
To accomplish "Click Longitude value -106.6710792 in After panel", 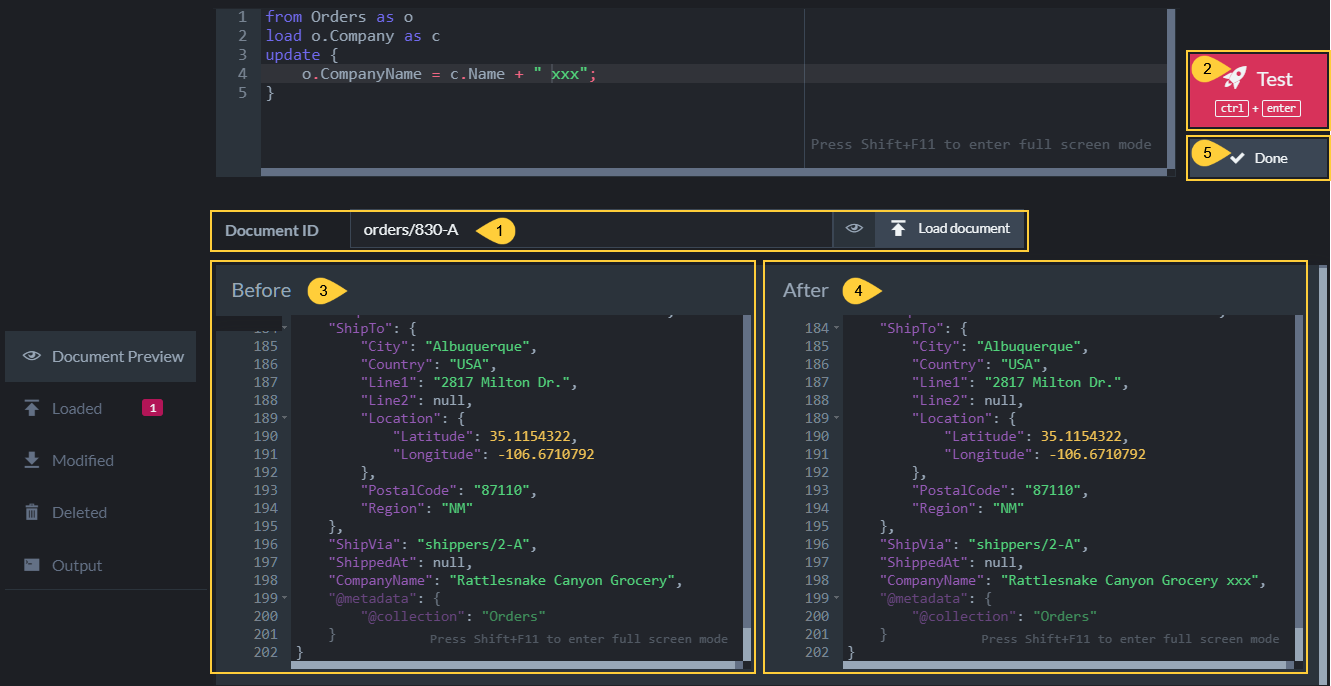I will coord(1097,455).
